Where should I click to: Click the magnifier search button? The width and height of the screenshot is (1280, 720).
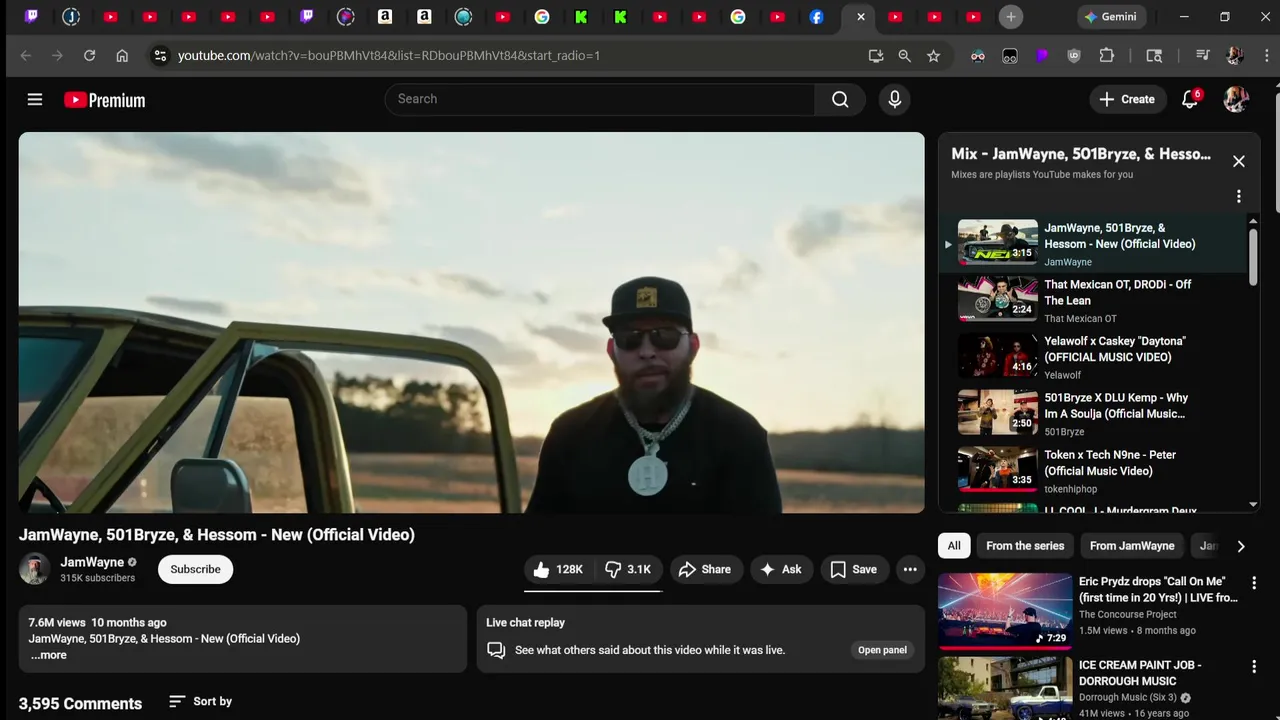point(840,99)
